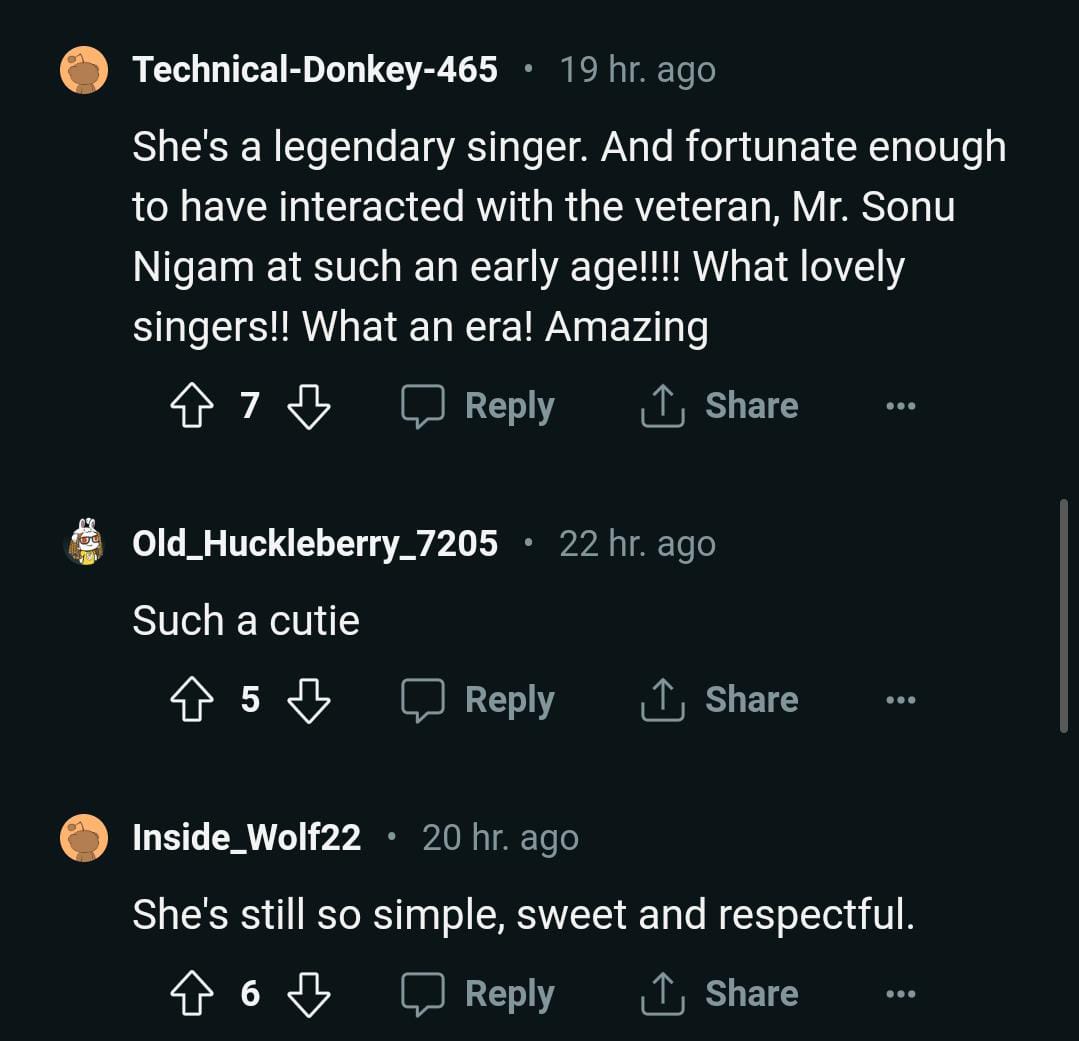Open more options on Old_Huckleberry_7205's comment
The image size is (1079, 1041).
[x=900, y=700]
